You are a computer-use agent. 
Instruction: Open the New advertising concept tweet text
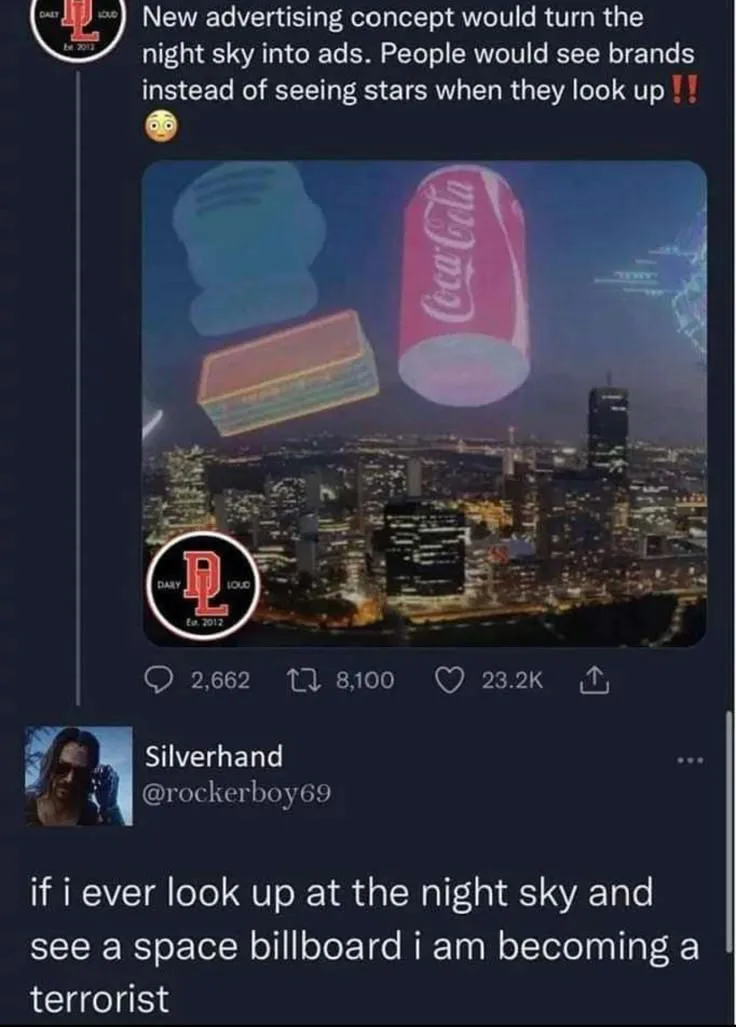[418, 54]
